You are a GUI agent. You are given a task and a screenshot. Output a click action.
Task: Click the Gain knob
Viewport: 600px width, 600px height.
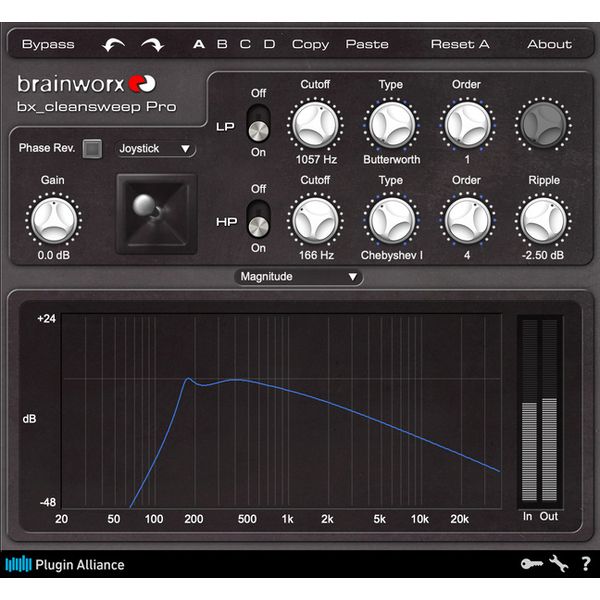coord(54,220)
